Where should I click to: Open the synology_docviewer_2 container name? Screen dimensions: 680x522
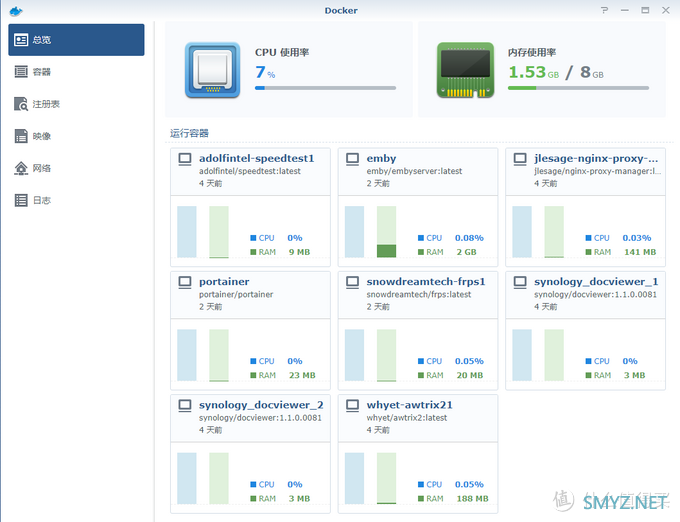(x=261, y=405)
